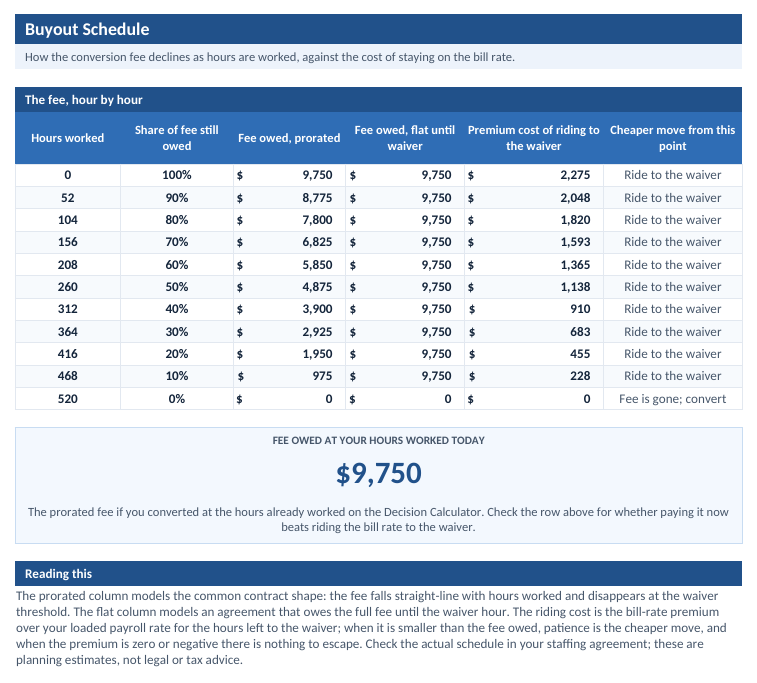The height and width of the screenshot is (683, 757).
Task: Click the '50%' share cell
Action: [x=177, y=287]
